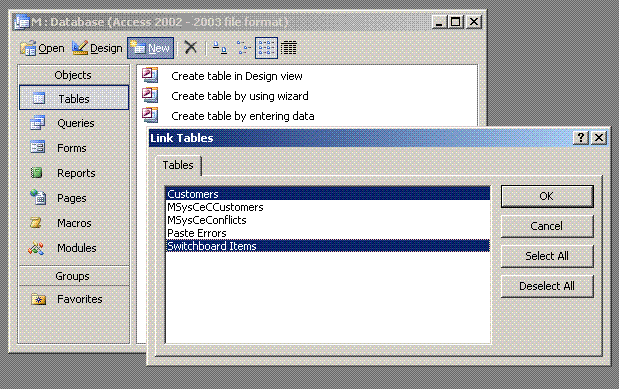Image resolution: width=619 pixels, height=389 pixels.
Task: Click the Deselect All button
Action: click(547, 286)
